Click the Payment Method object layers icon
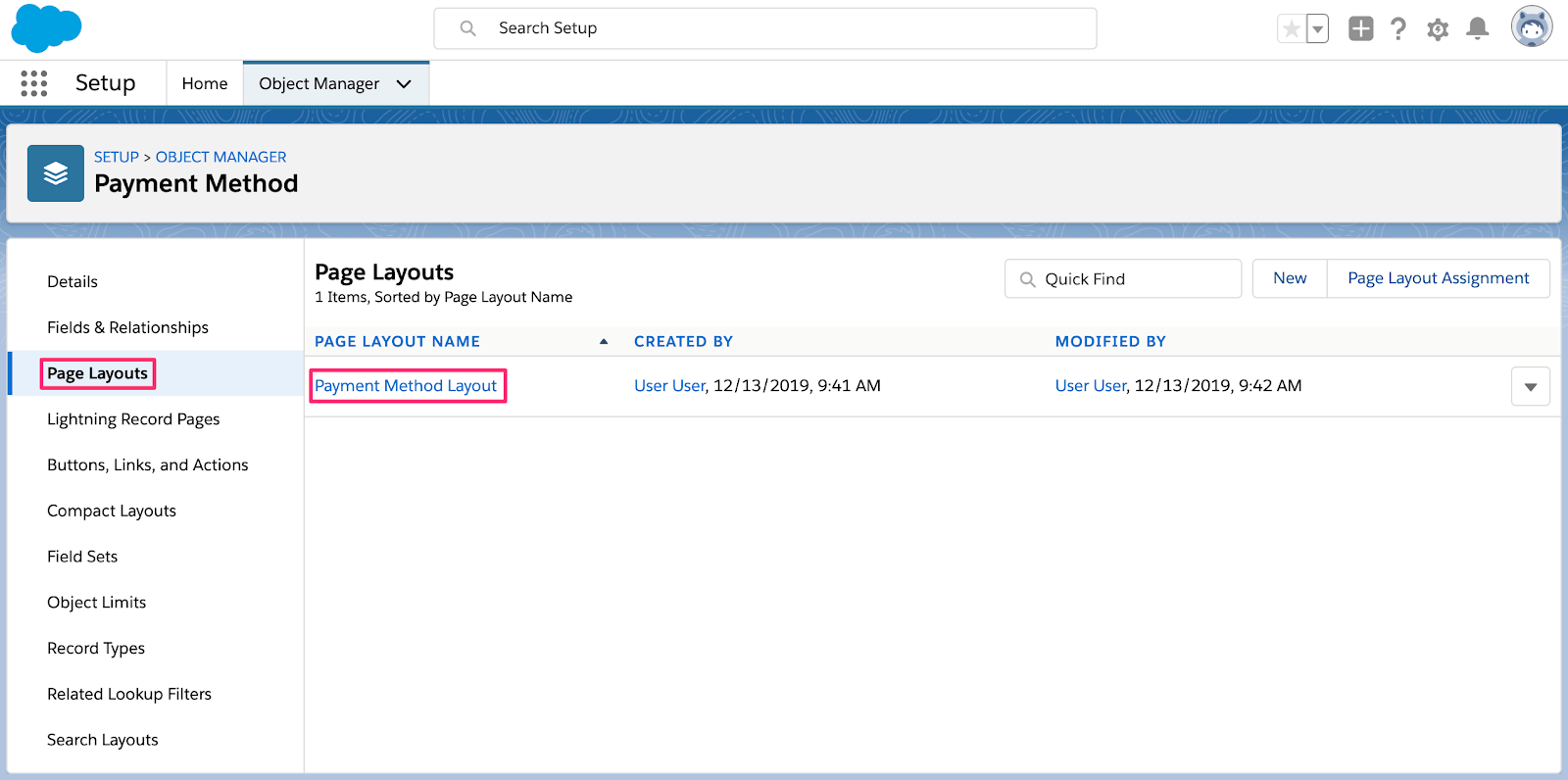Viewport: 1568px width, 780px height. point(56,173)
